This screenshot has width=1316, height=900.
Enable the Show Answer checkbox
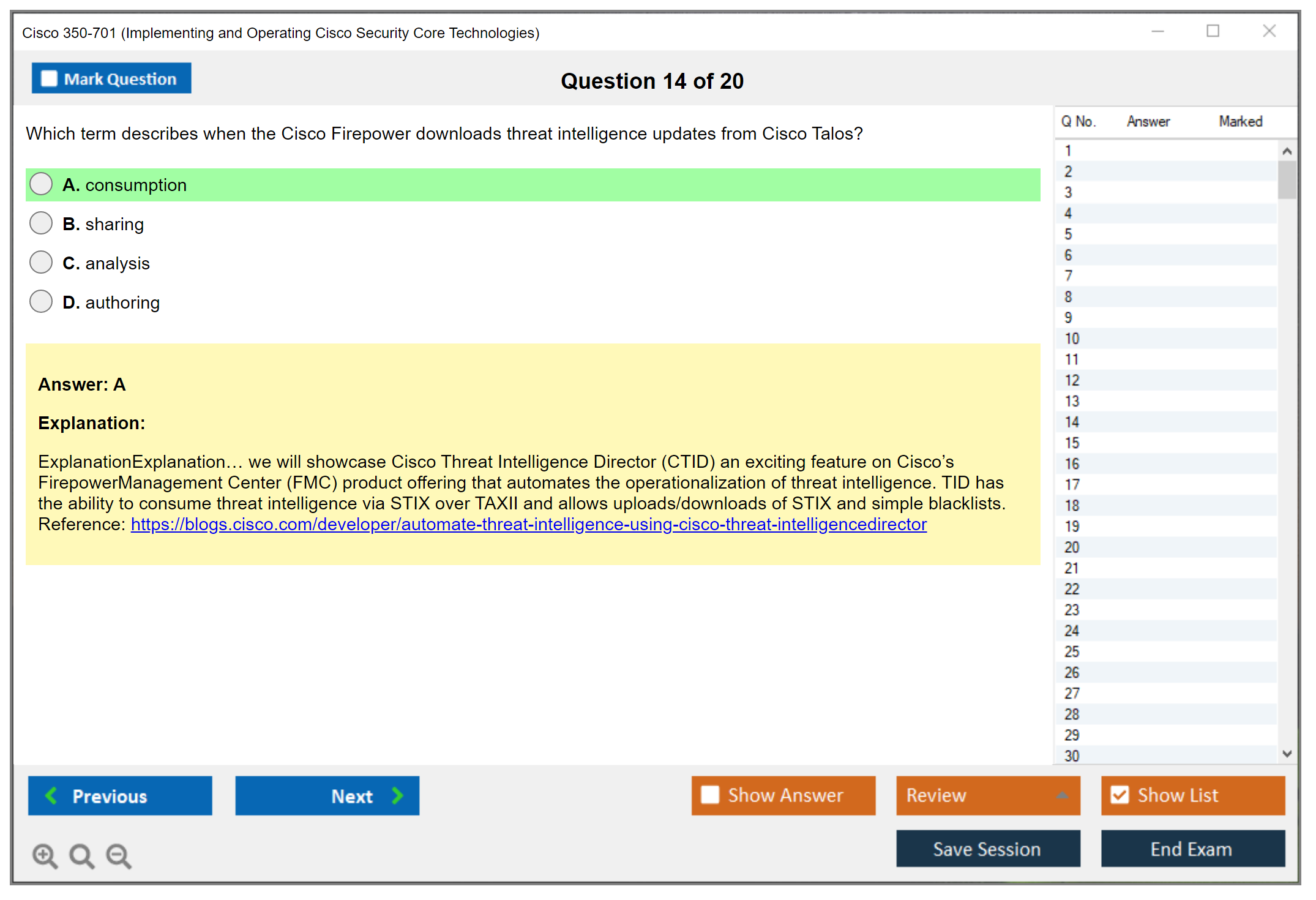tap(710, 795)
